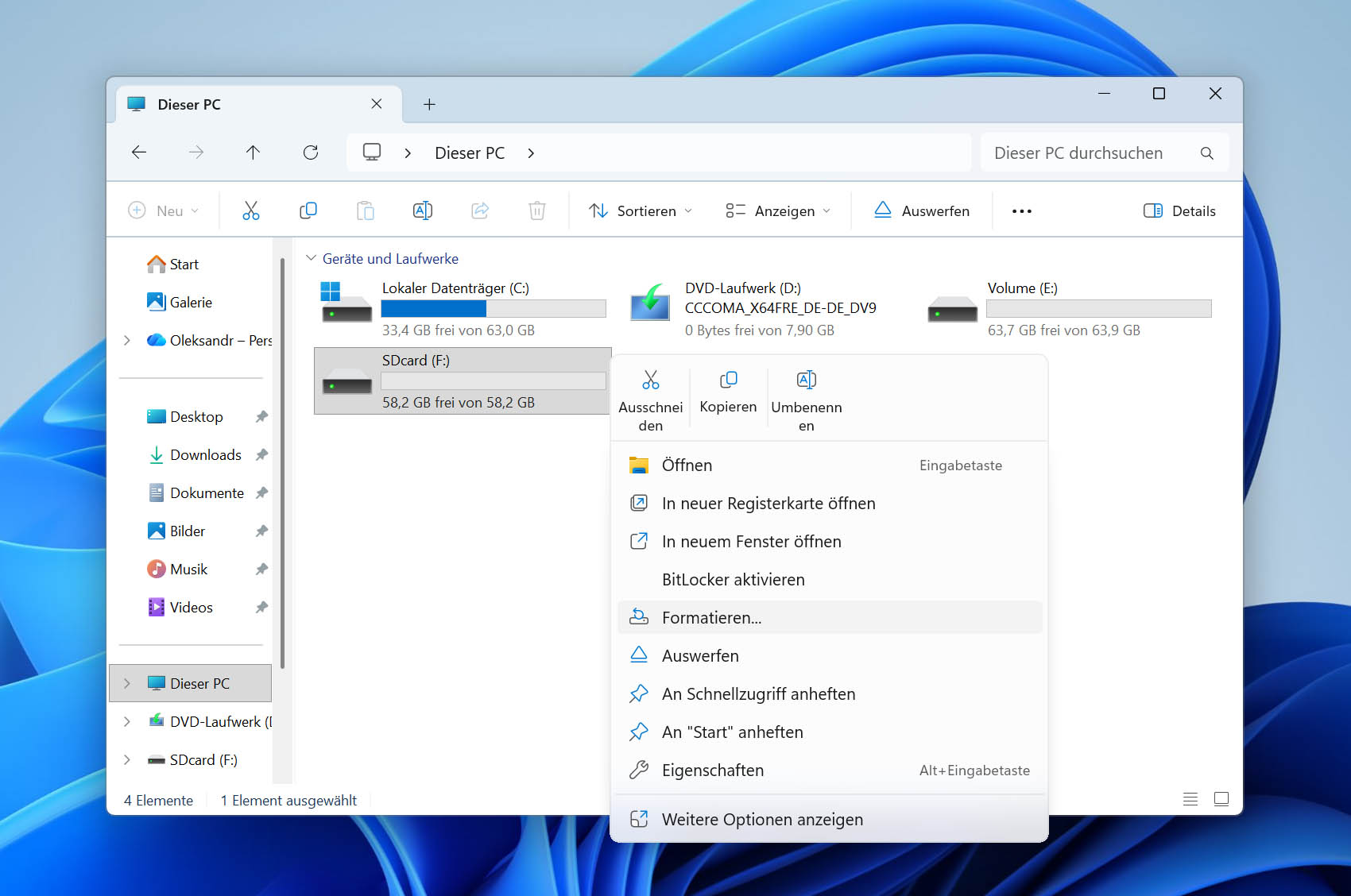
Task: Click the search magnifier icon
Action: pyautogui.click(x=1206, y=153)
